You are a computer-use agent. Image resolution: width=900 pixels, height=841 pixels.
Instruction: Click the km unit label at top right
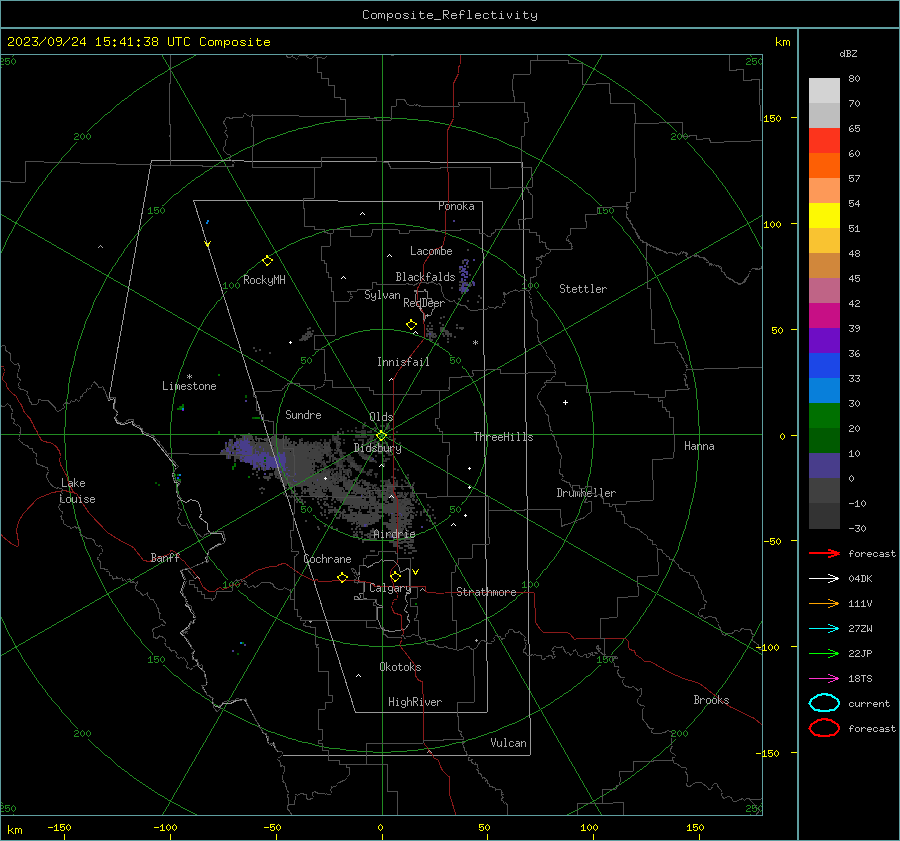[x=782, y=42]
